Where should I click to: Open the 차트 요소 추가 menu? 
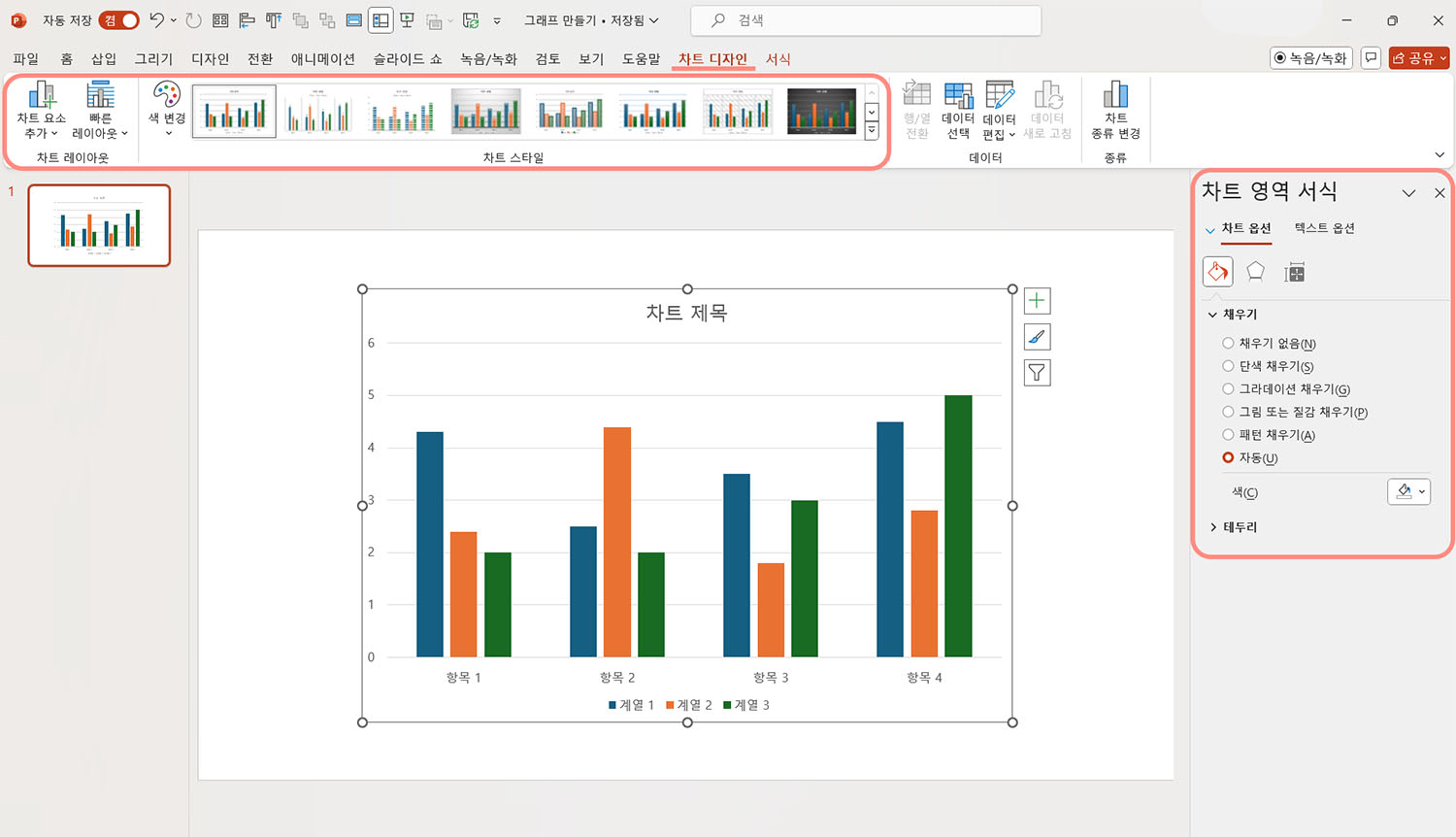pos(41,111)
